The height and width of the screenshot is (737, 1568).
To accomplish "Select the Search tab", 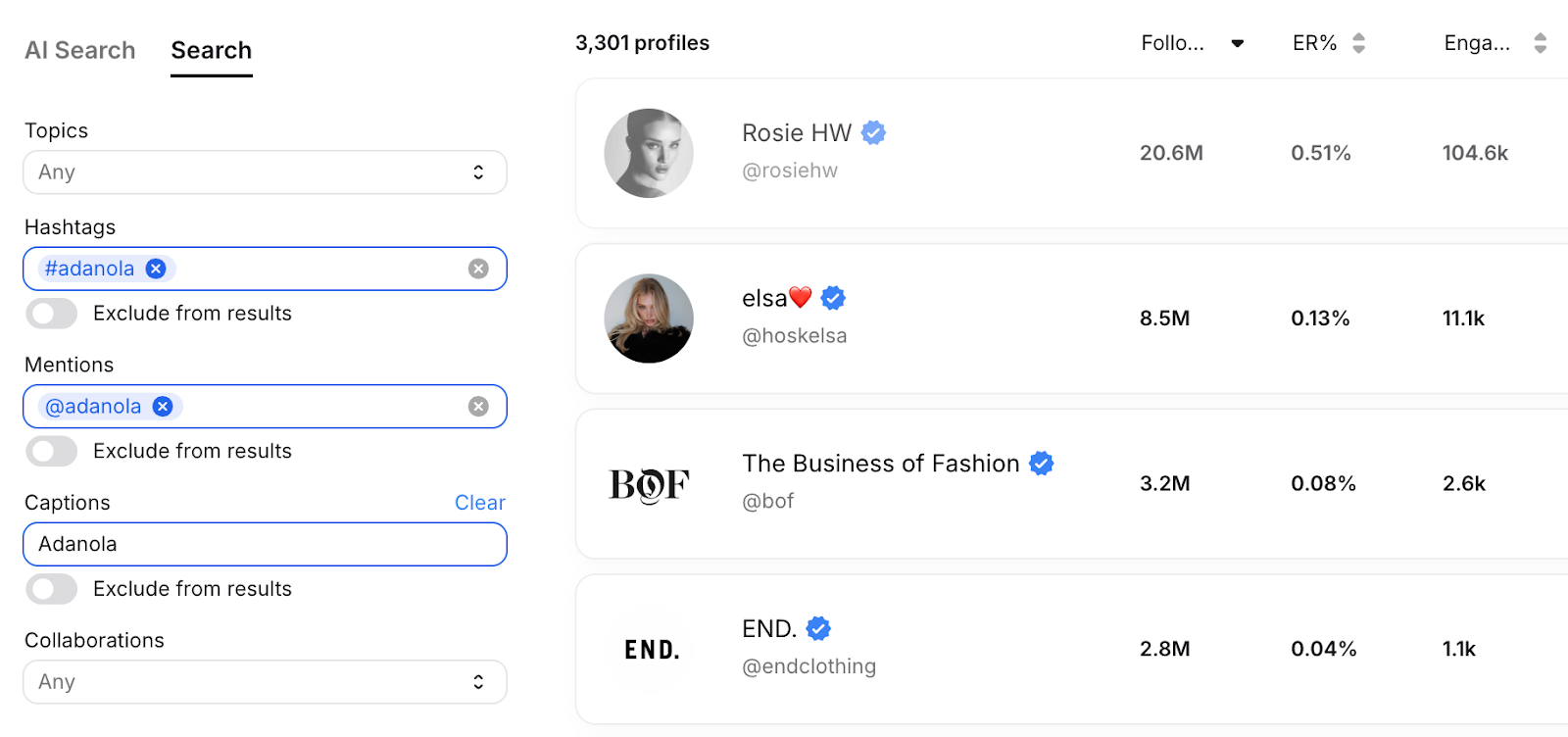I will point(212,51).
